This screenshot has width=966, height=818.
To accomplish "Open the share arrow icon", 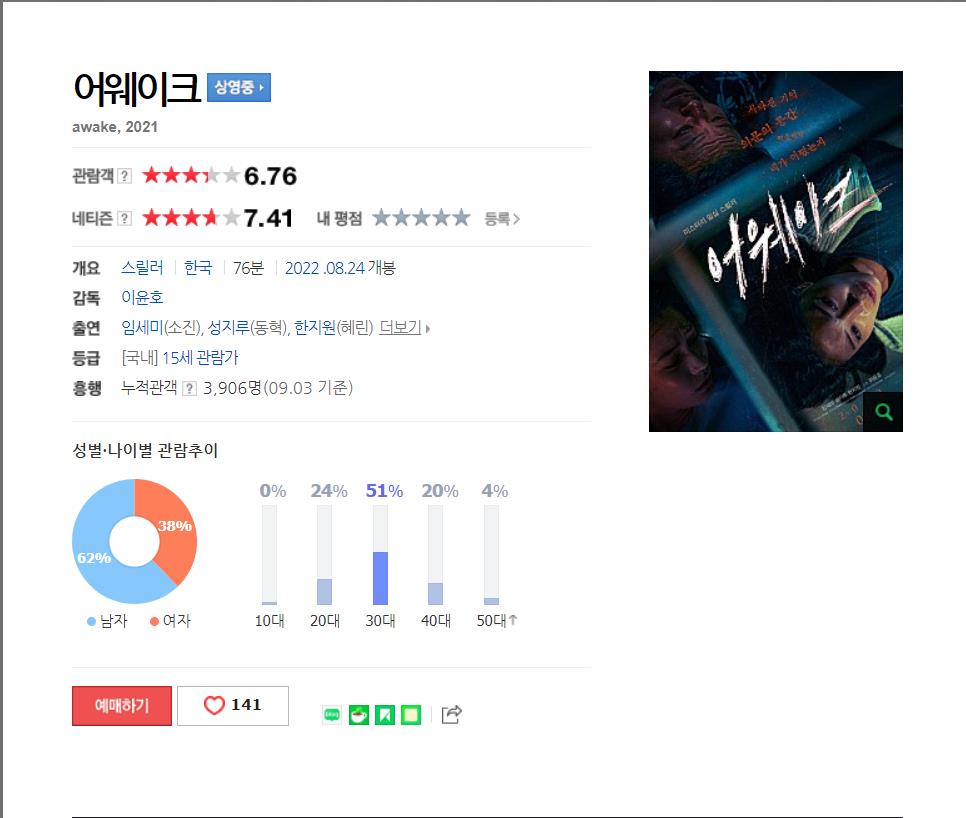I will (x=451, y=715).
